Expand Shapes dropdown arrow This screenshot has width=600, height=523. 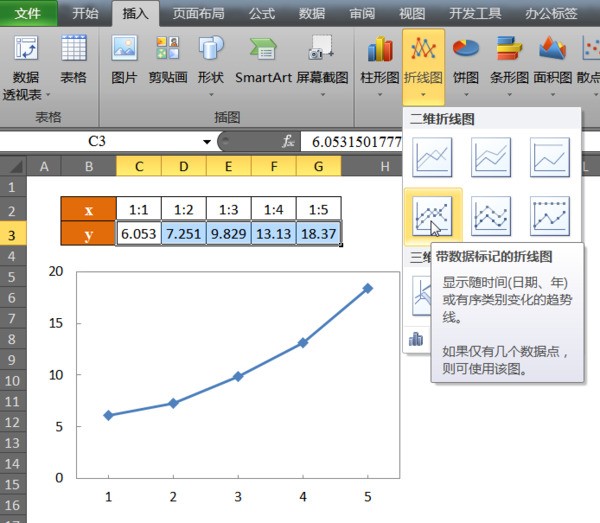[x=211, y=94]
